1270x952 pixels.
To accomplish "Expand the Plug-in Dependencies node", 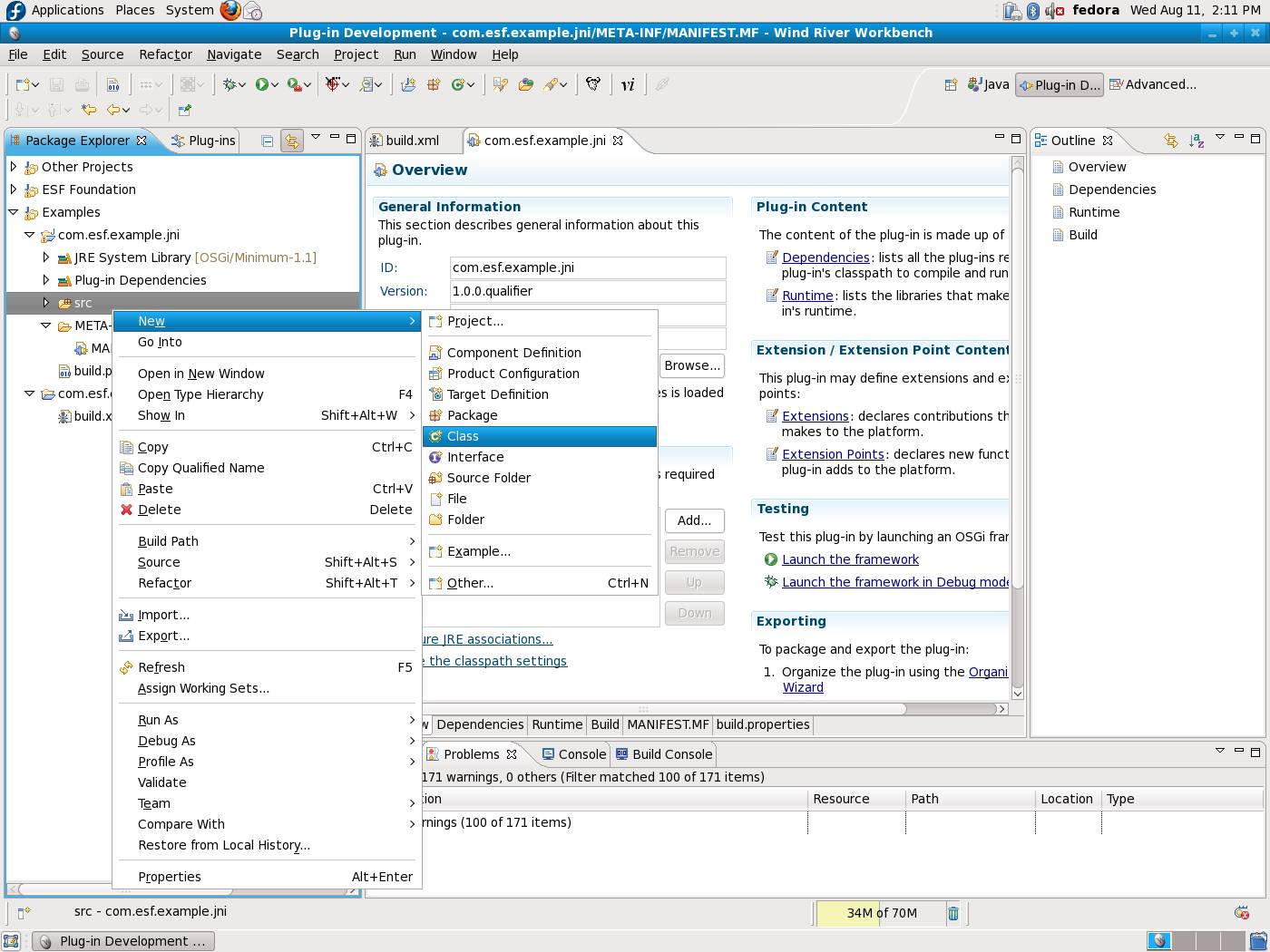I will 45,280.
